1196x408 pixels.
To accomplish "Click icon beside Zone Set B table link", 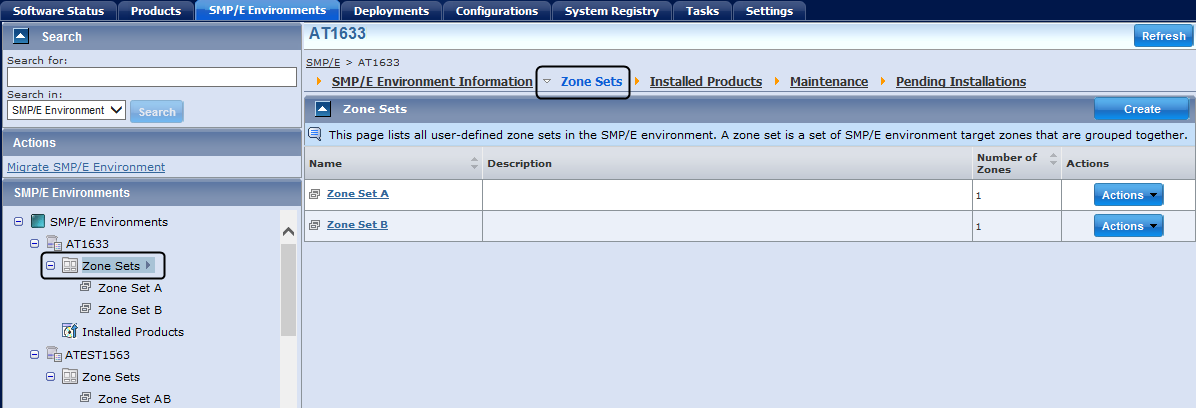I will click(x=314, y=225).
